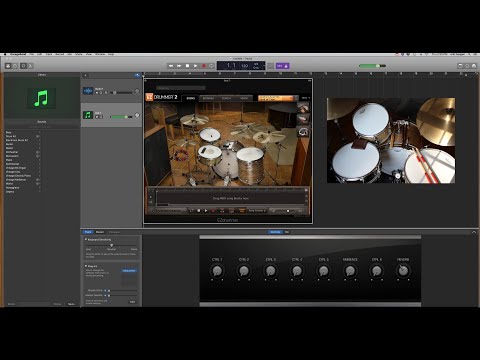Collapse the Keyboard Sensitivity section

(x=86, y=239)
